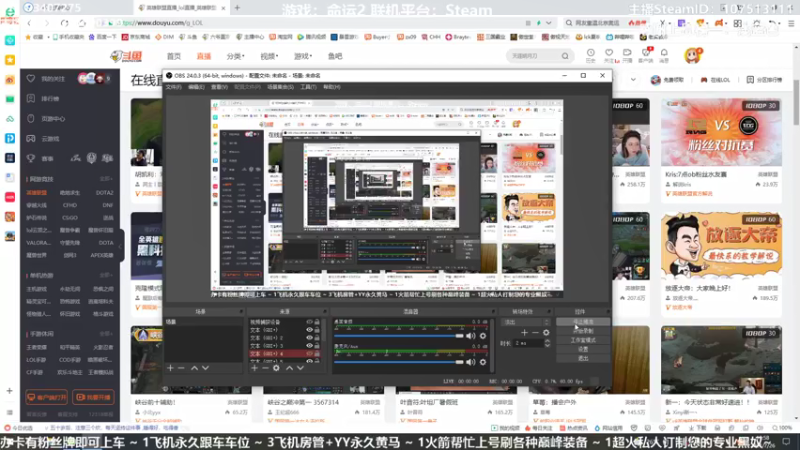Click 开始录制 button in OBS controls
800x450 pixels.
point(583,331)
